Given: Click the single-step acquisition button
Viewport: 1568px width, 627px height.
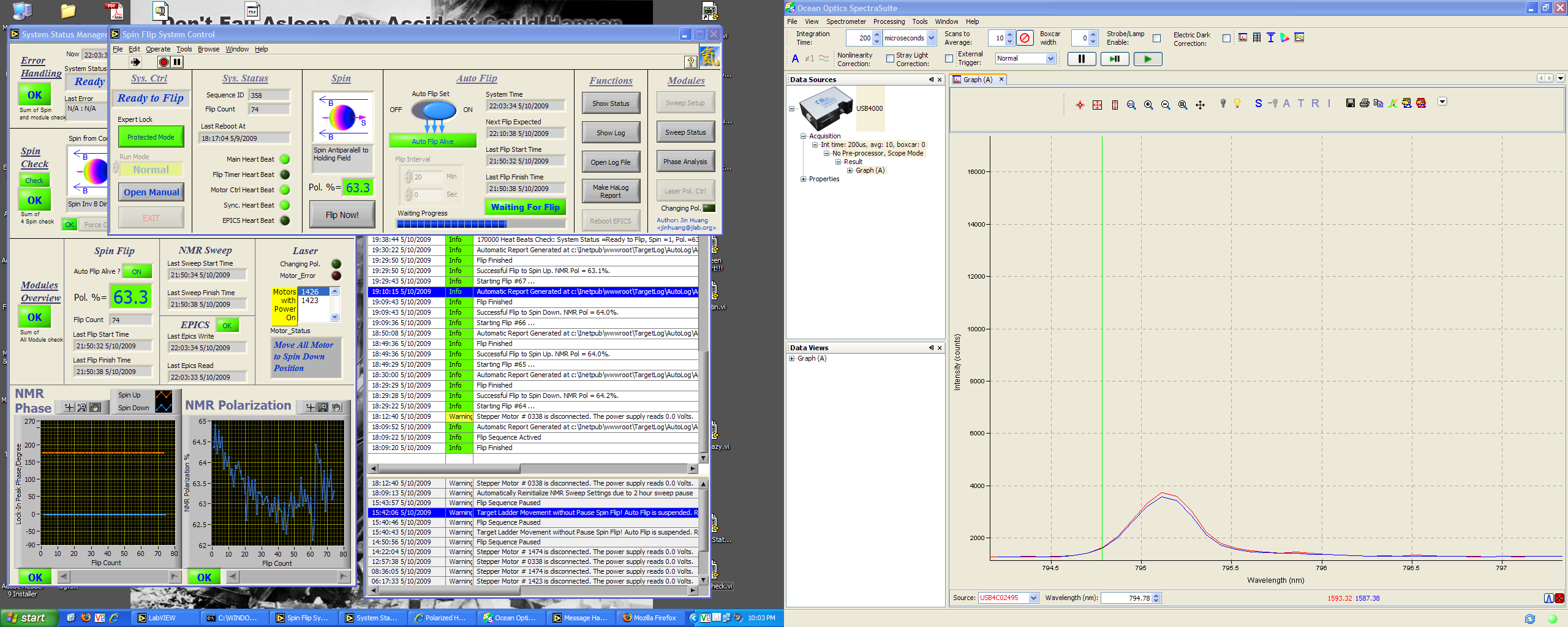Looking at the screenshot, I should 1115,59.
